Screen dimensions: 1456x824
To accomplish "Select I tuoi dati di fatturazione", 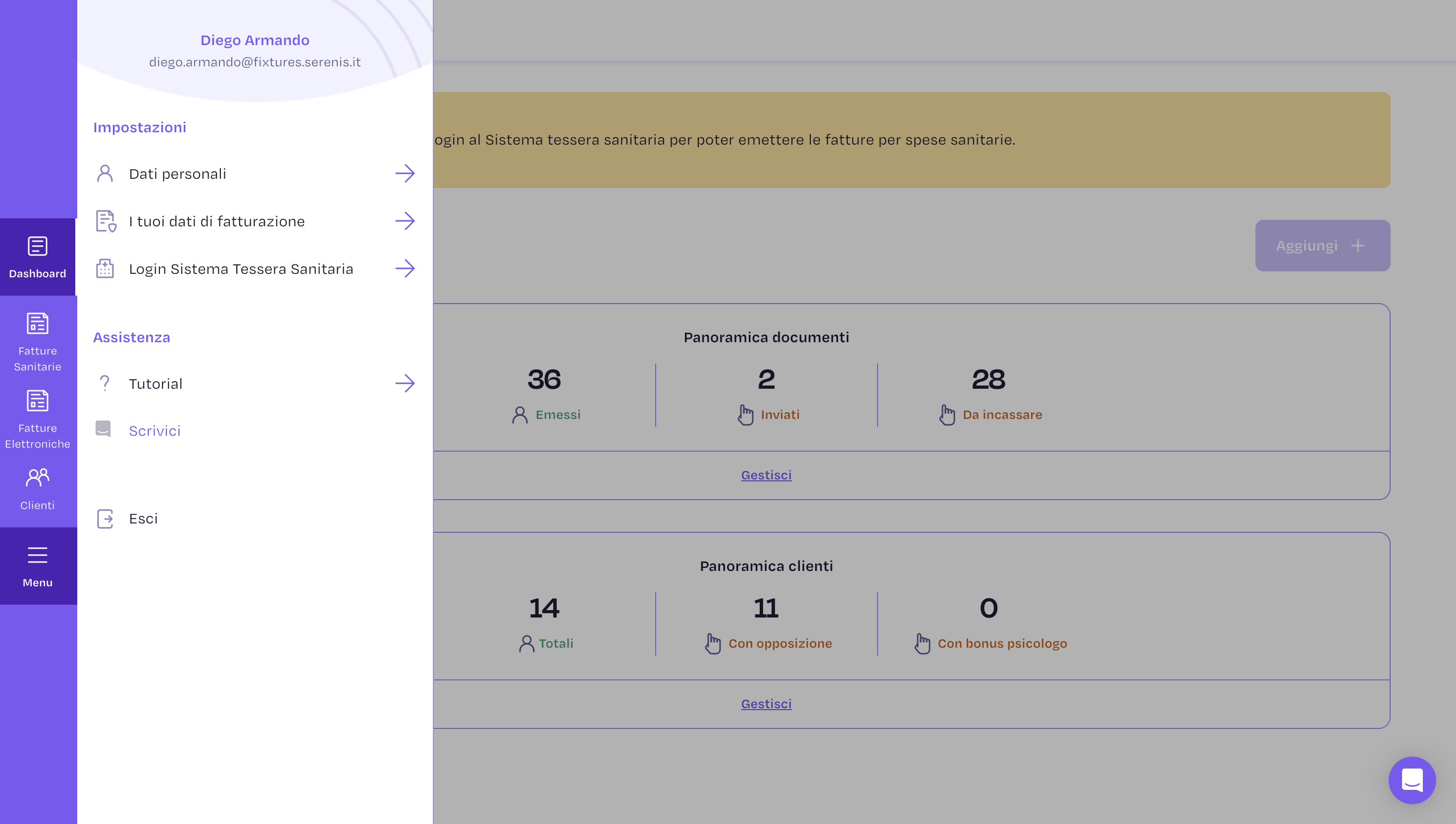I will coord(217,221).
